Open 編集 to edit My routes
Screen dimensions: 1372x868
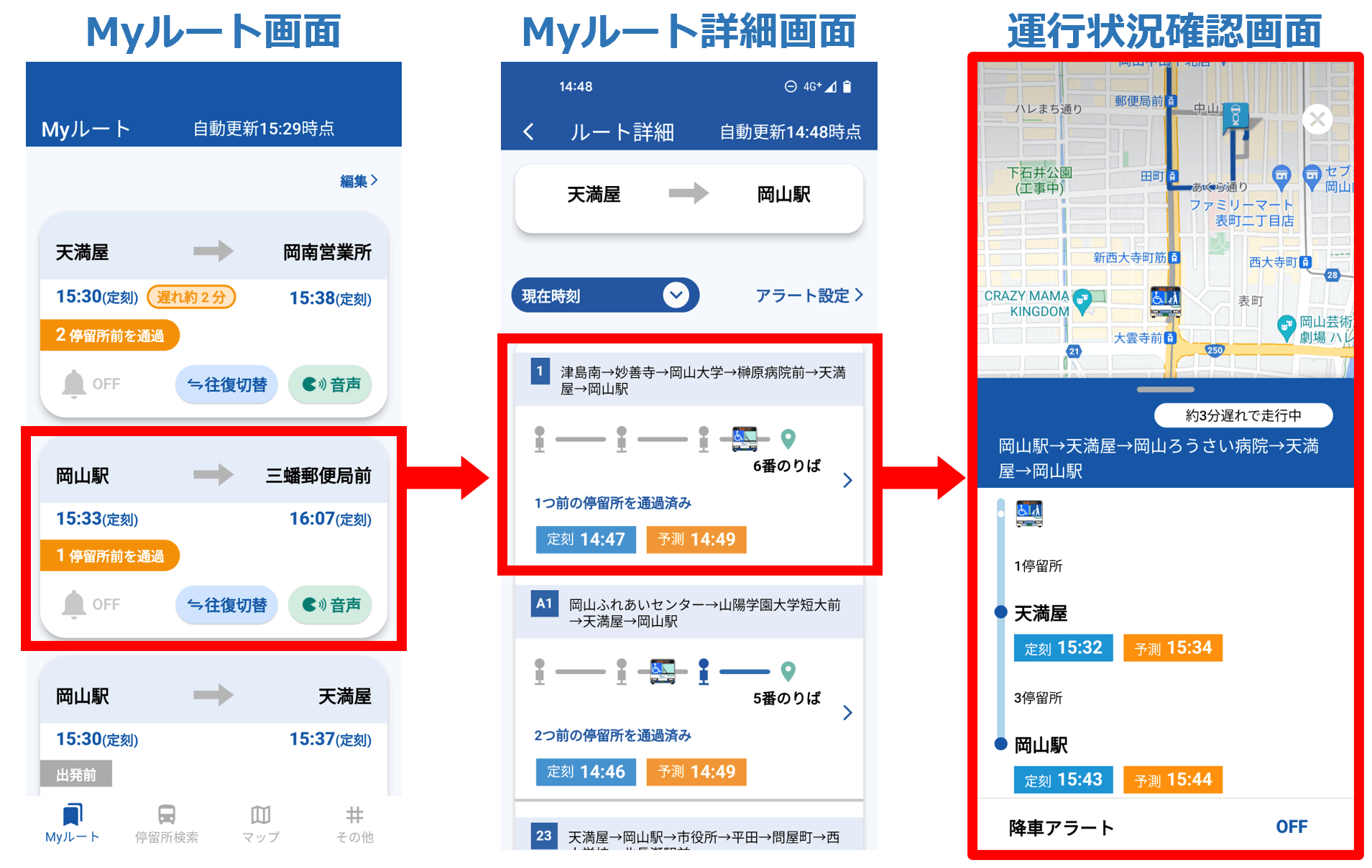point(358,181)
